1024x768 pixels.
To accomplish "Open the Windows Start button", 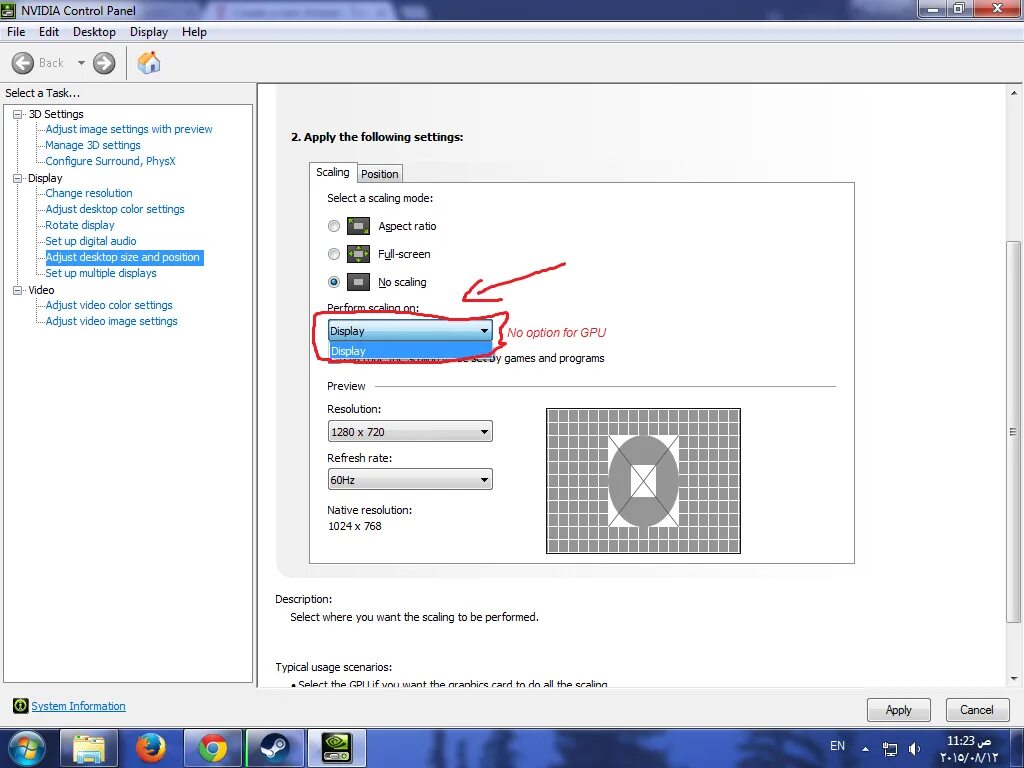I will click(27, 748).
